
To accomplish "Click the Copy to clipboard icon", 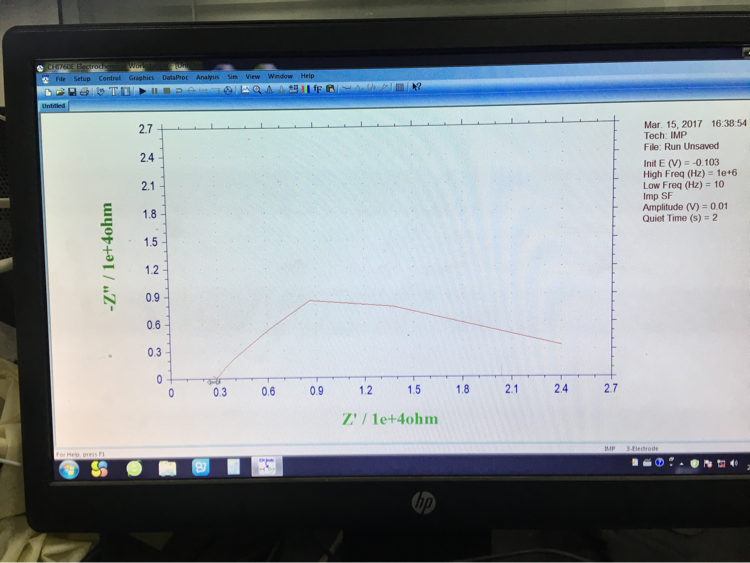I will [330, 89].
